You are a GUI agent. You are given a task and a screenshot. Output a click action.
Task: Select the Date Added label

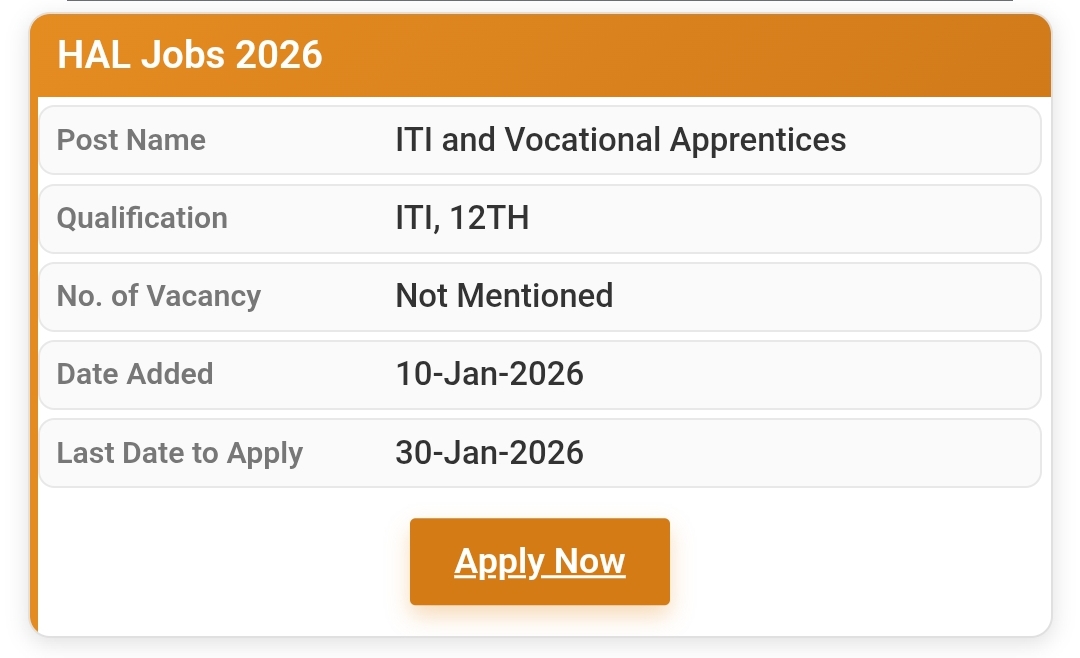click(x=135, y=374)
